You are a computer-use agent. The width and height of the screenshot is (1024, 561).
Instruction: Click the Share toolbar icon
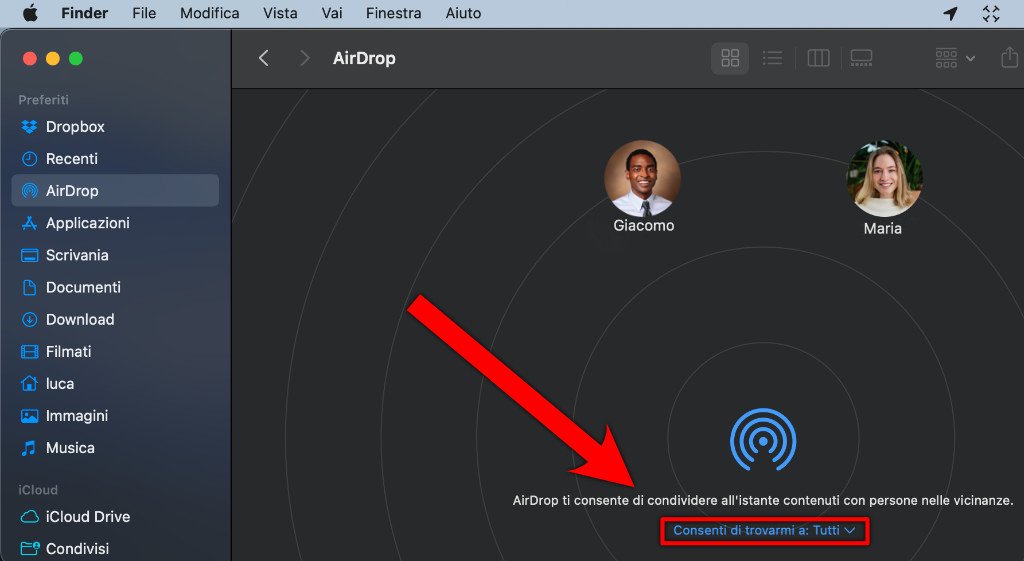coord(1010,57)
